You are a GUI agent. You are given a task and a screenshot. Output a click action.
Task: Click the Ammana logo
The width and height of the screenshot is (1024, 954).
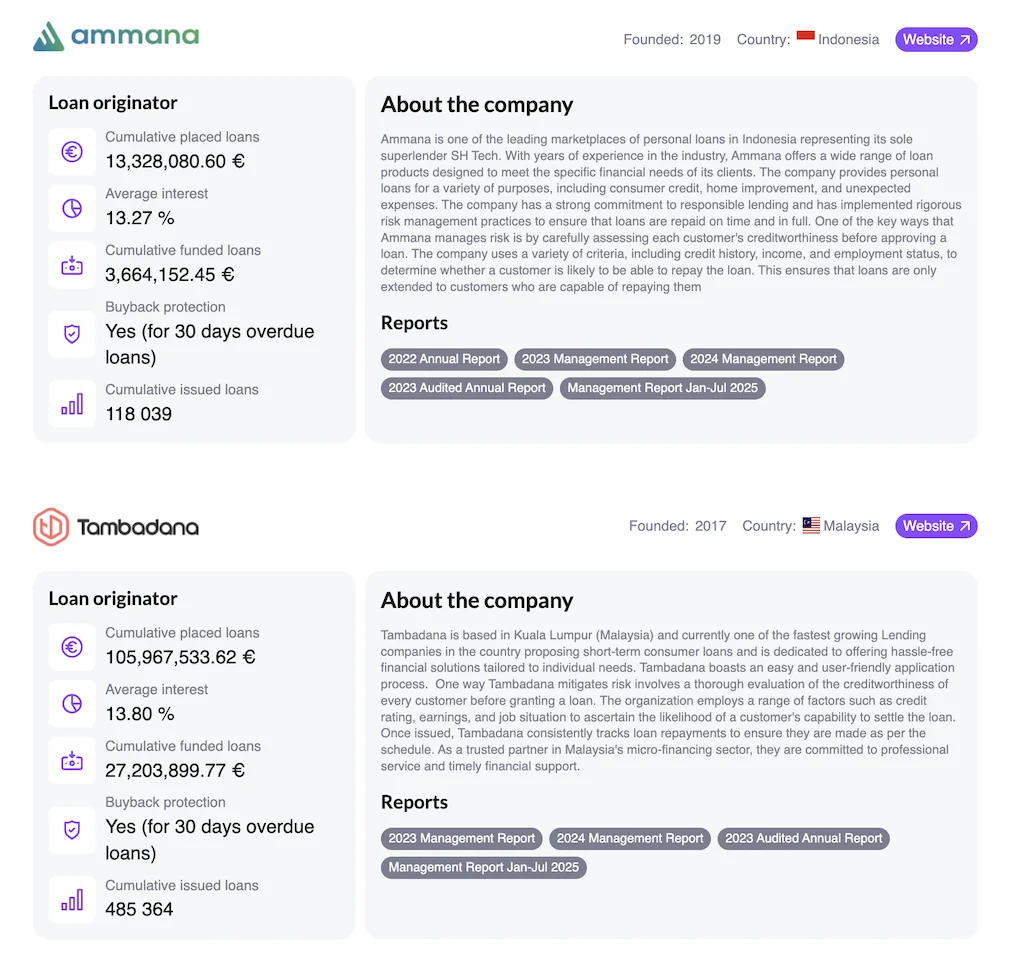(116, 37)
